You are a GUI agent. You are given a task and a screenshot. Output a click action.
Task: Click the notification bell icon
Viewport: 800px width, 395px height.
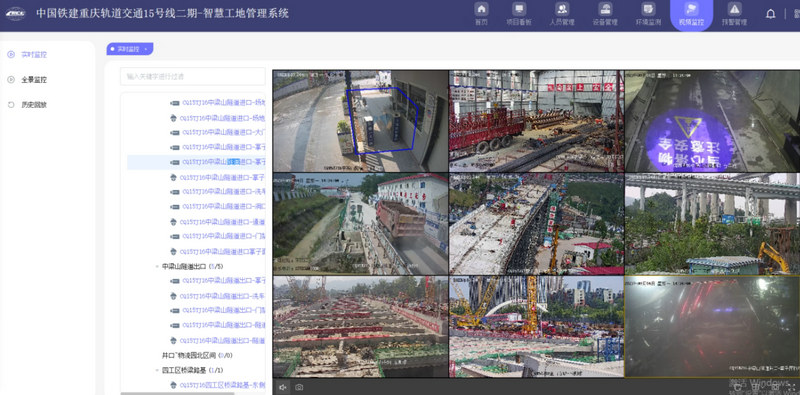coord(770,14)
